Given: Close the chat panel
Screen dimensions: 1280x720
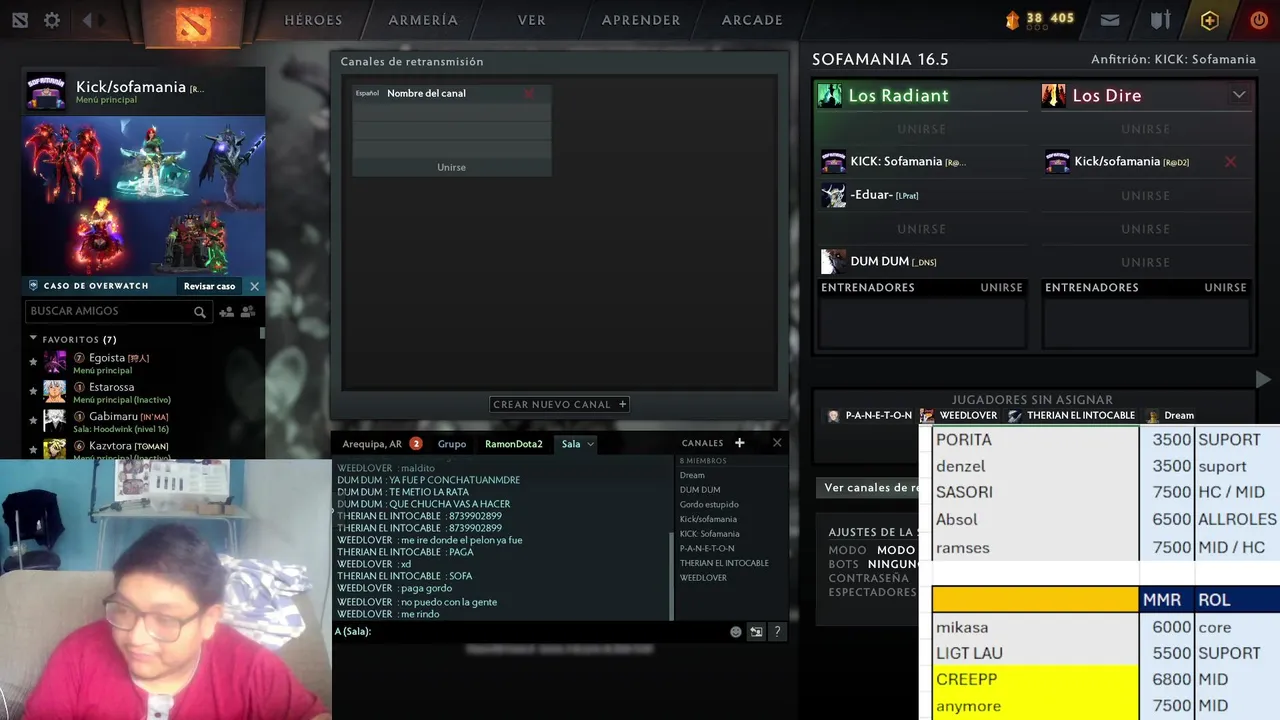Looking at the screenshot, I should (x=777, y=443).
